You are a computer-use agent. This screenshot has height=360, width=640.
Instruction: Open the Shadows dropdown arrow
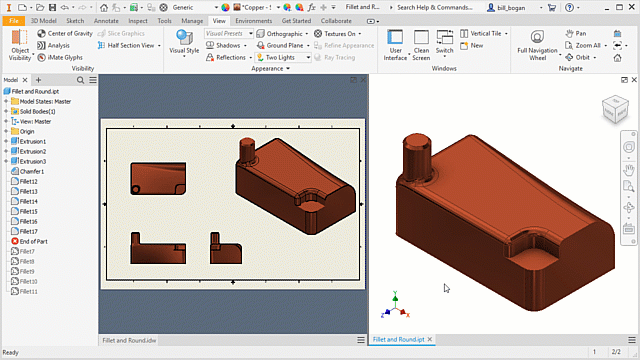[245, 46]
